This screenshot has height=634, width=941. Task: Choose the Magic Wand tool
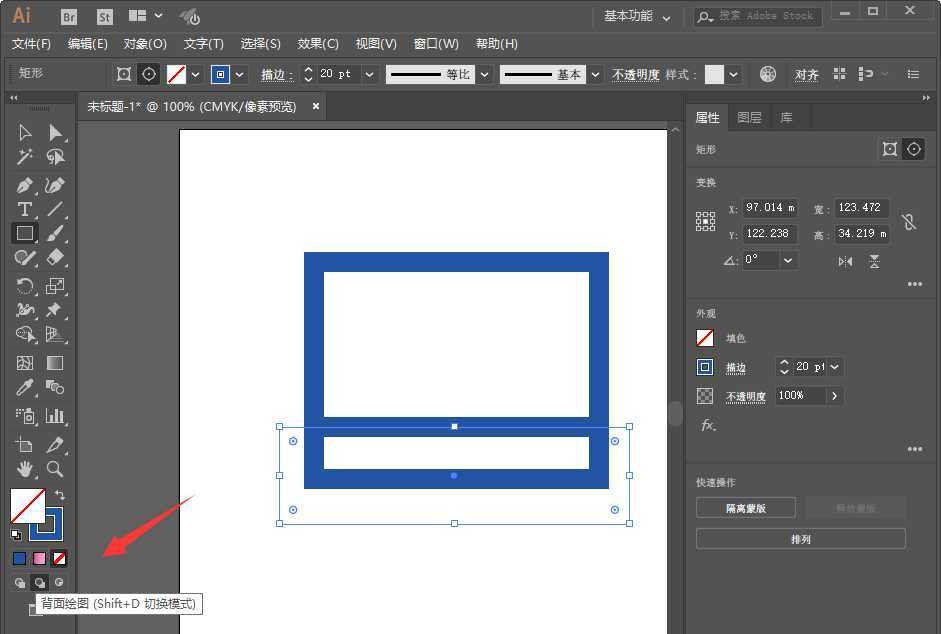(24, 157)
